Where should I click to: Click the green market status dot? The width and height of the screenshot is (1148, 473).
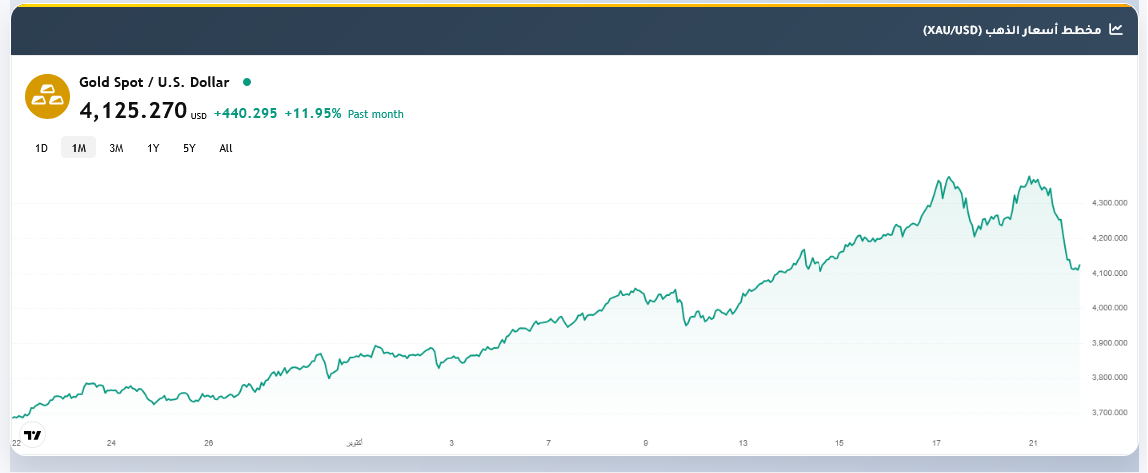pyautogui.click(x=247, y=82)
